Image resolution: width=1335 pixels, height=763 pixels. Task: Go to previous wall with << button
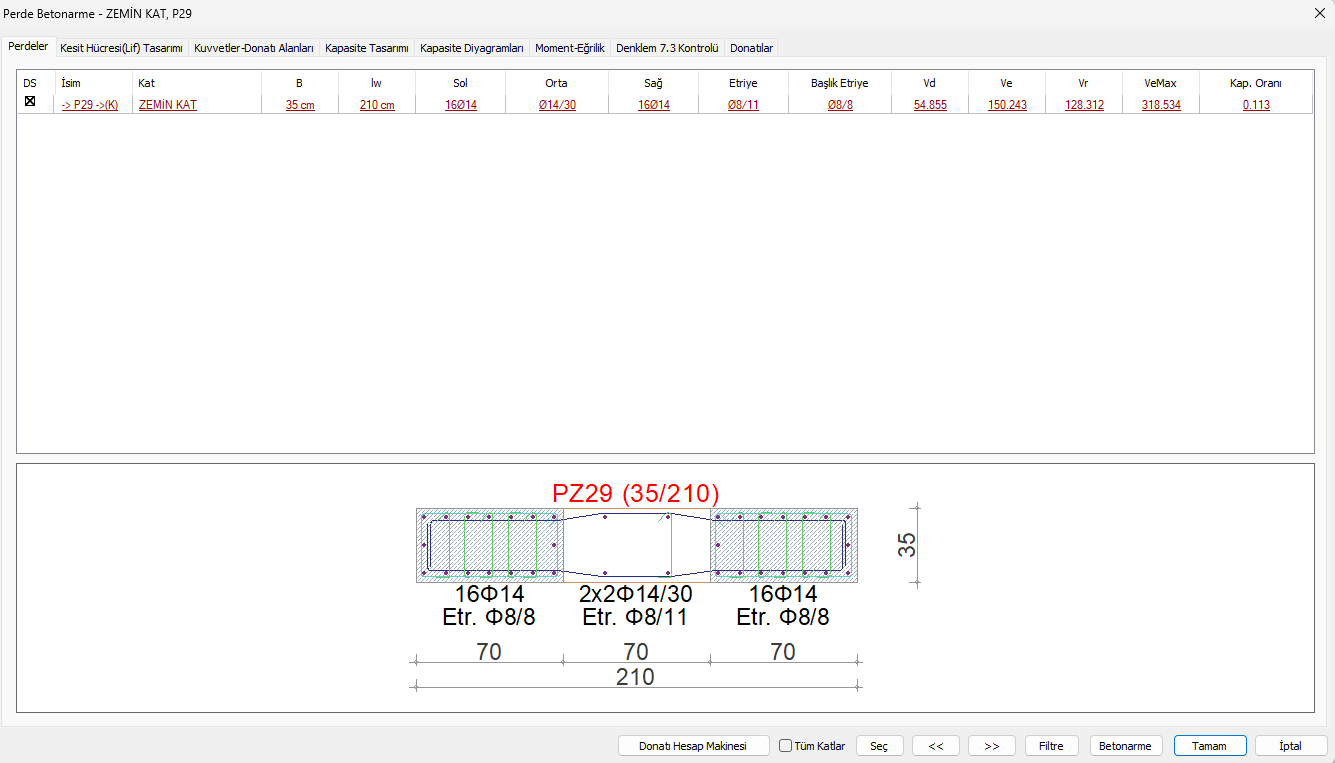(x=936, y=746)
